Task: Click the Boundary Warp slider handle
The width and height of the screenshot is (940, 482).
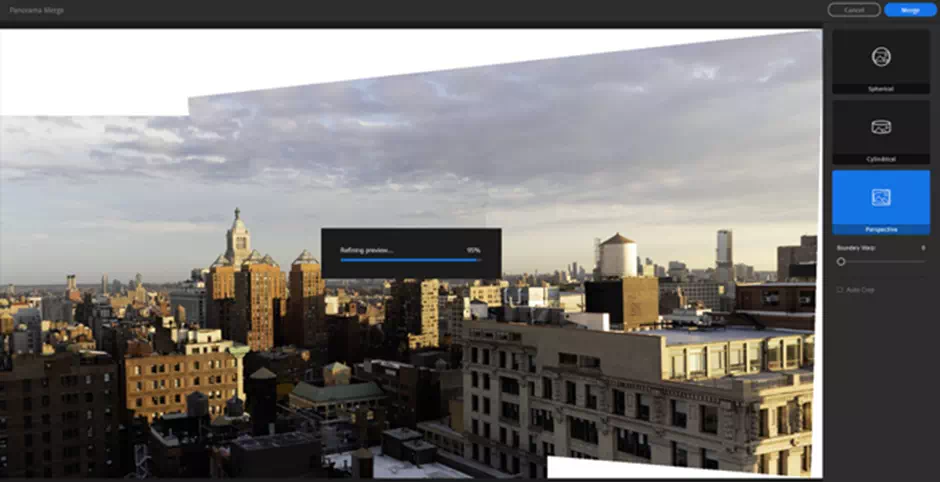Action: click(841, 261)
